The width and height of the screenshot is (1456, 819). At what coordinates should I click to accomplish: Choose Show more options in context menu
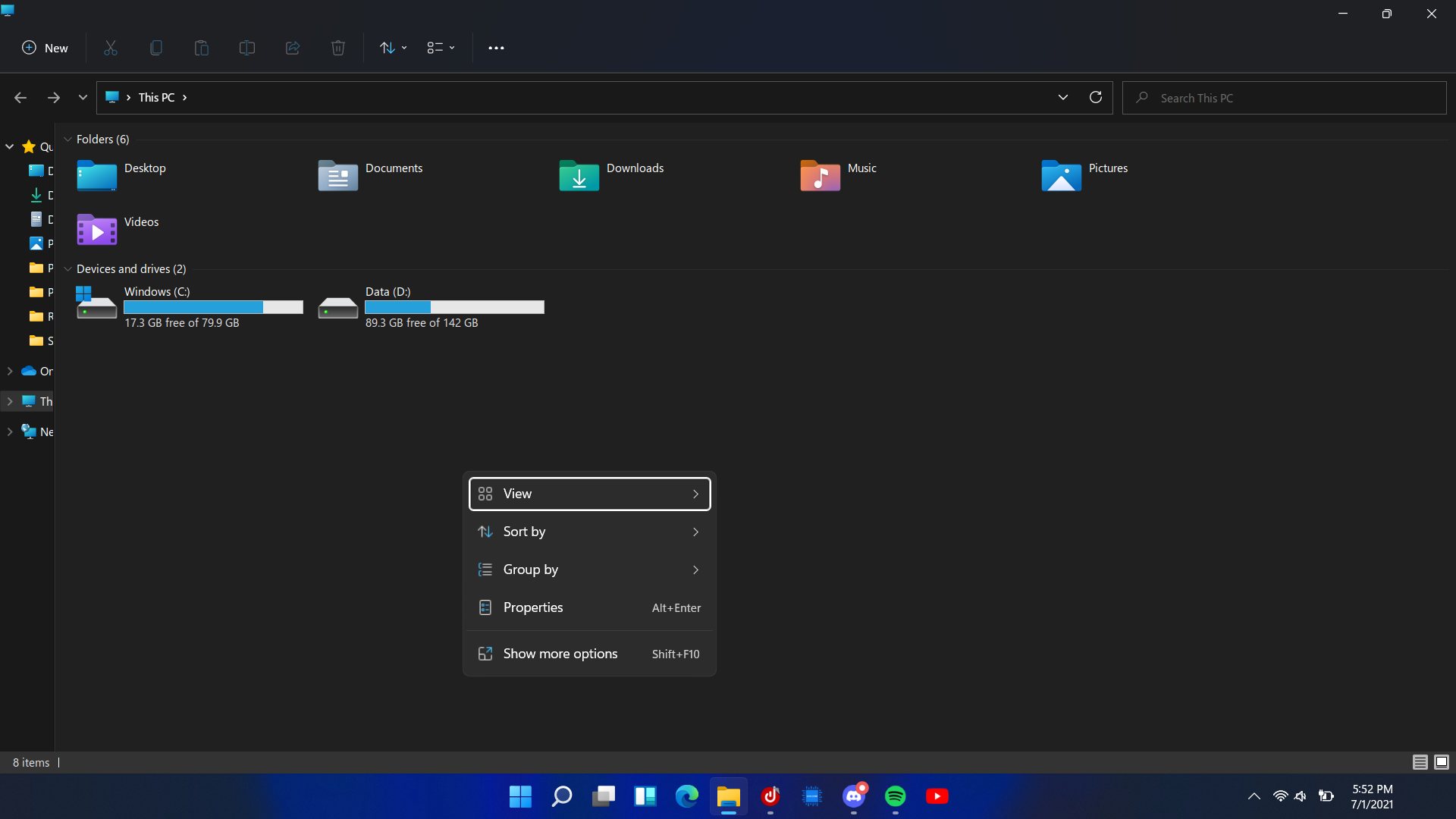[589, 654]
